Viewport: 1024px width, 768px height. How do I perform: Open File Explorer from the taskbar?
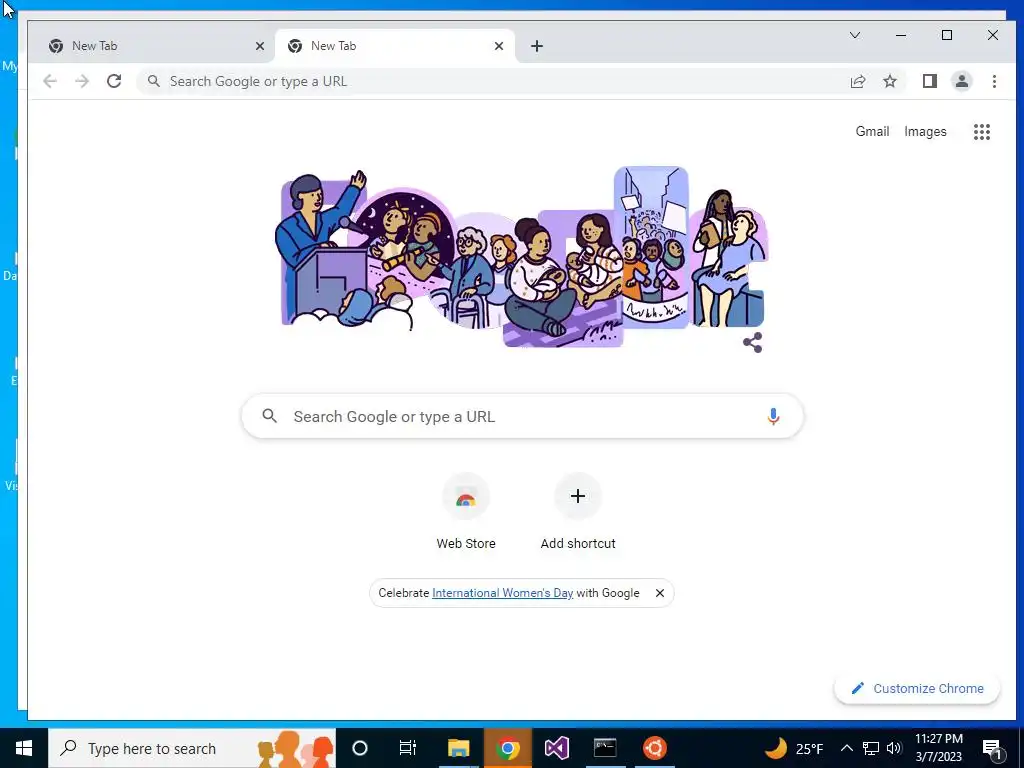click(458, 748)
